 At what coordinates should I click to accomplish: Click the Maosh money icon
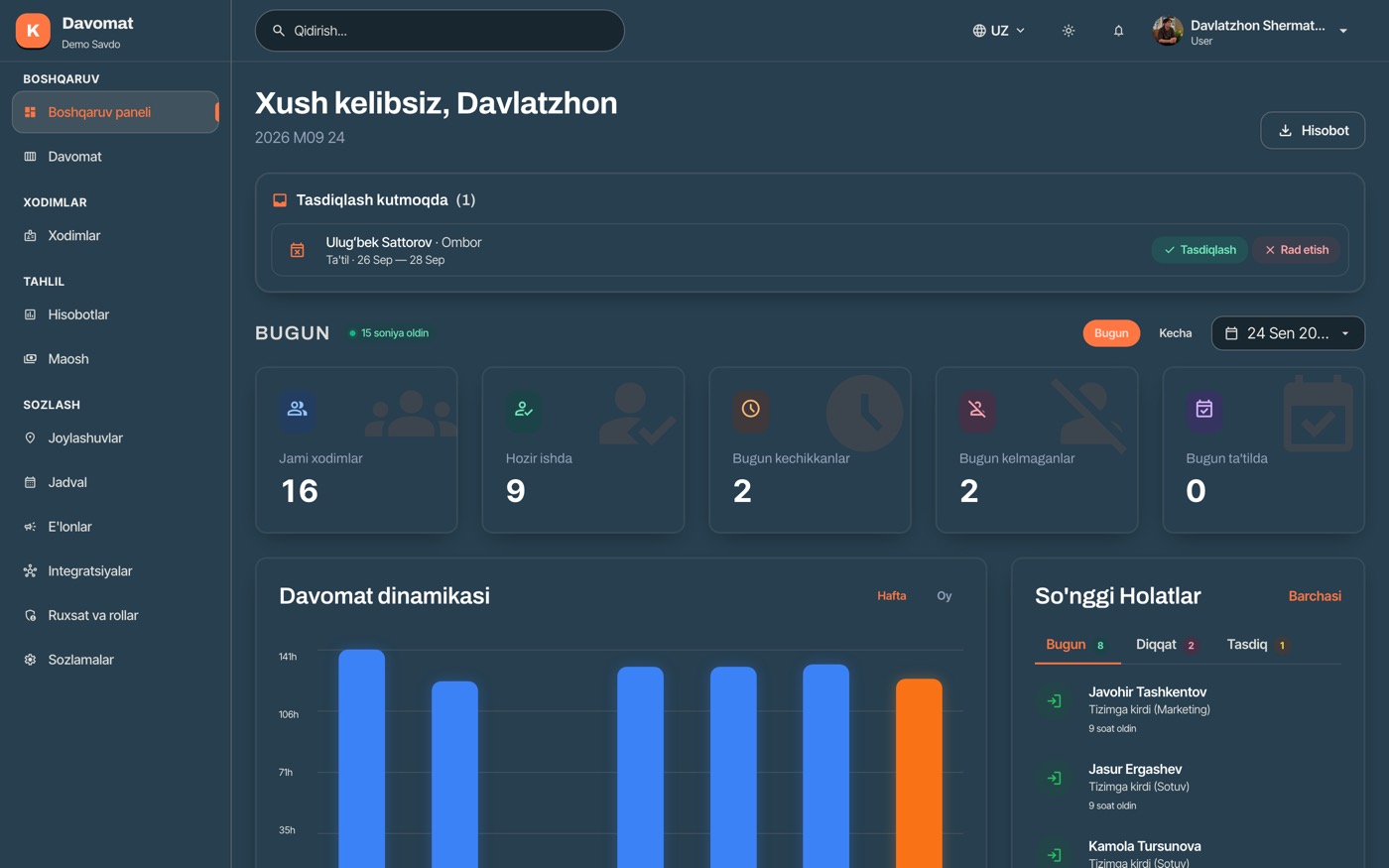(x=30, y=359)
